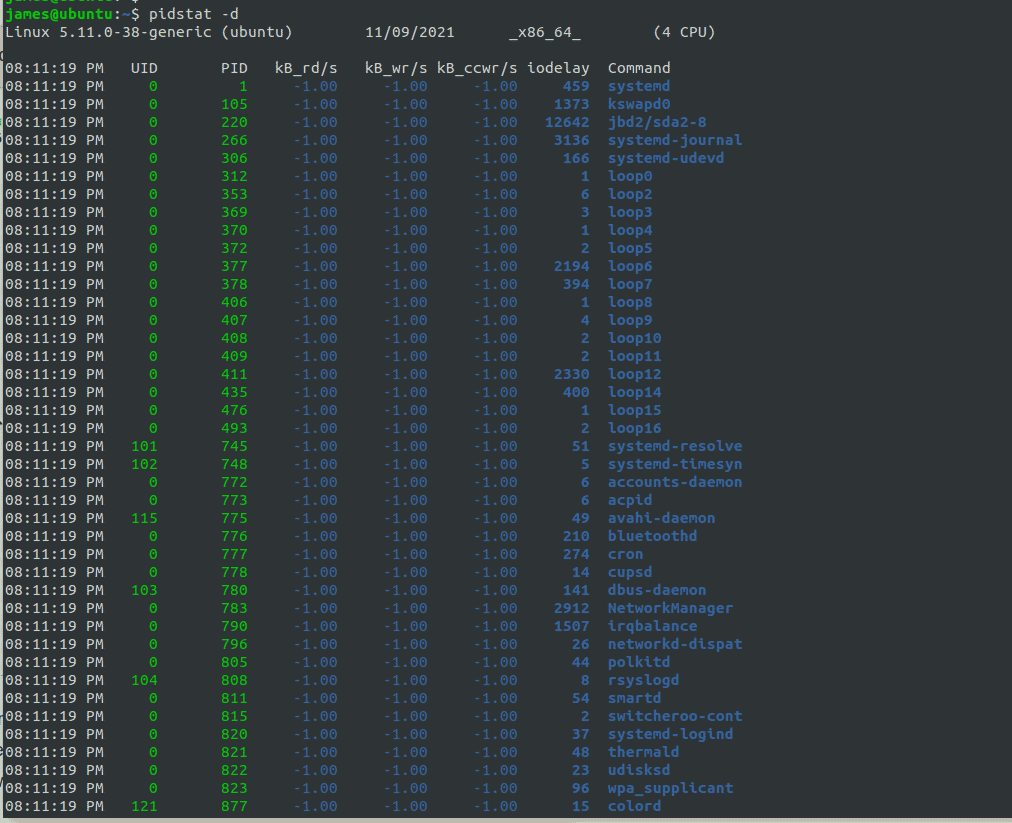Image resolution: width=1012 pixels, height=823 pixels.
Task: Click UID '115' in avahi-daemon row
Action: click(144, 518)
